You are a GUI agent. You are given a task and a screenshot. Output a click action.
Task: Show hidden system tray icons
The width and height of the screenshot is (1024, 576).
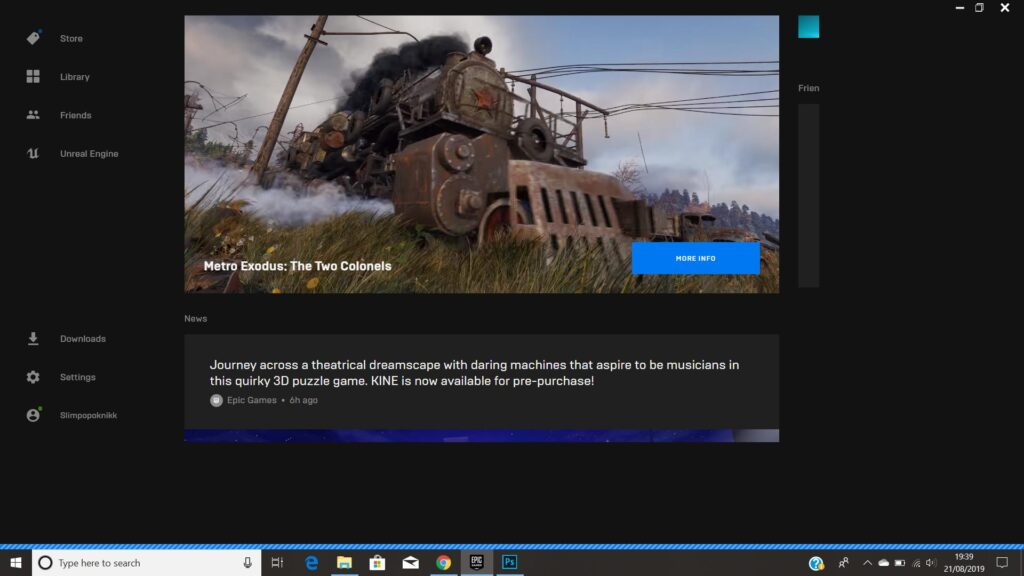coord(867,563)
